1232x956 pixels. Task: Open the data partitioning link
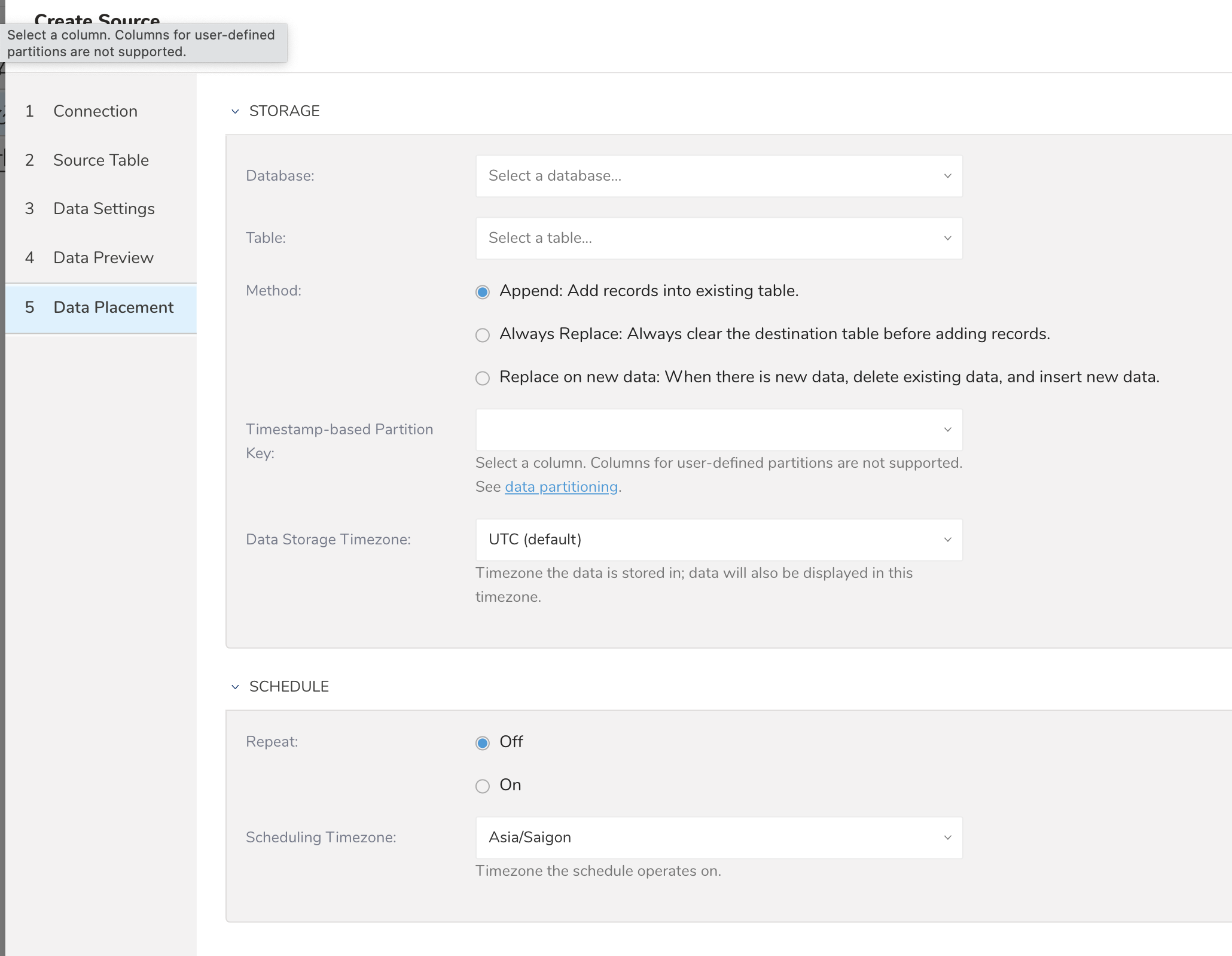click(x=561, y=487)
